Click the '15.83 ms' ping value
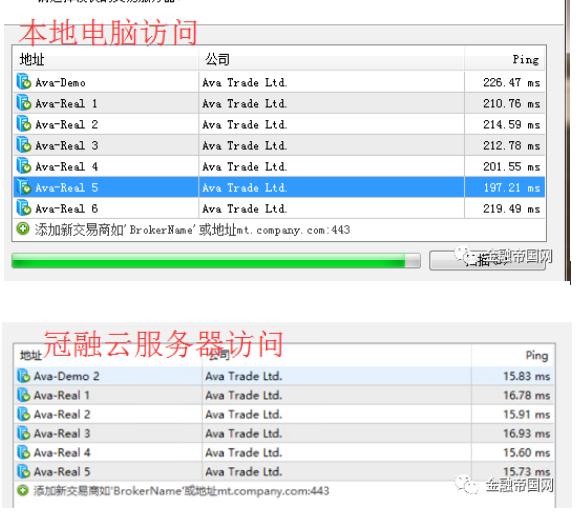 click(527, 376)
